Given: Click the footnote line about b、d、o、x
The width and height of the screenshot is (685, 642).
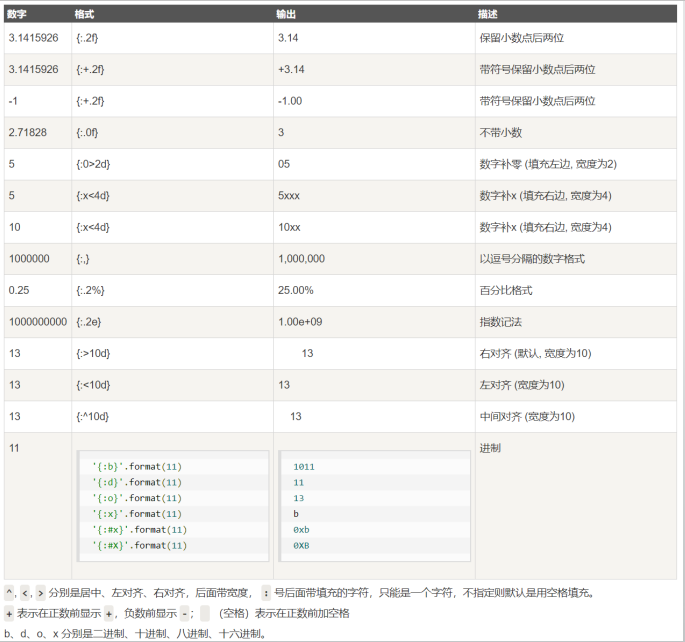Looking at the screenshot, I should tap(135, 634).
